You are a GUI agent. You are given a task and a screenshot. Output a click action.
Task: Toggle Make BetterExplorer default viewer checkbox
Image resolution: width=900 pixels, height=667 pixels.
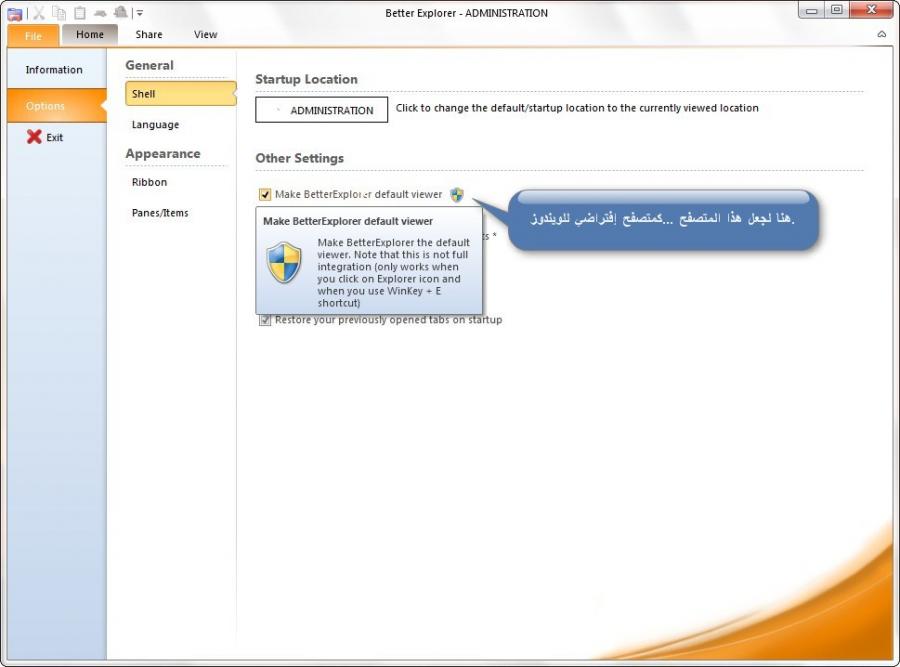coord(265,195)
